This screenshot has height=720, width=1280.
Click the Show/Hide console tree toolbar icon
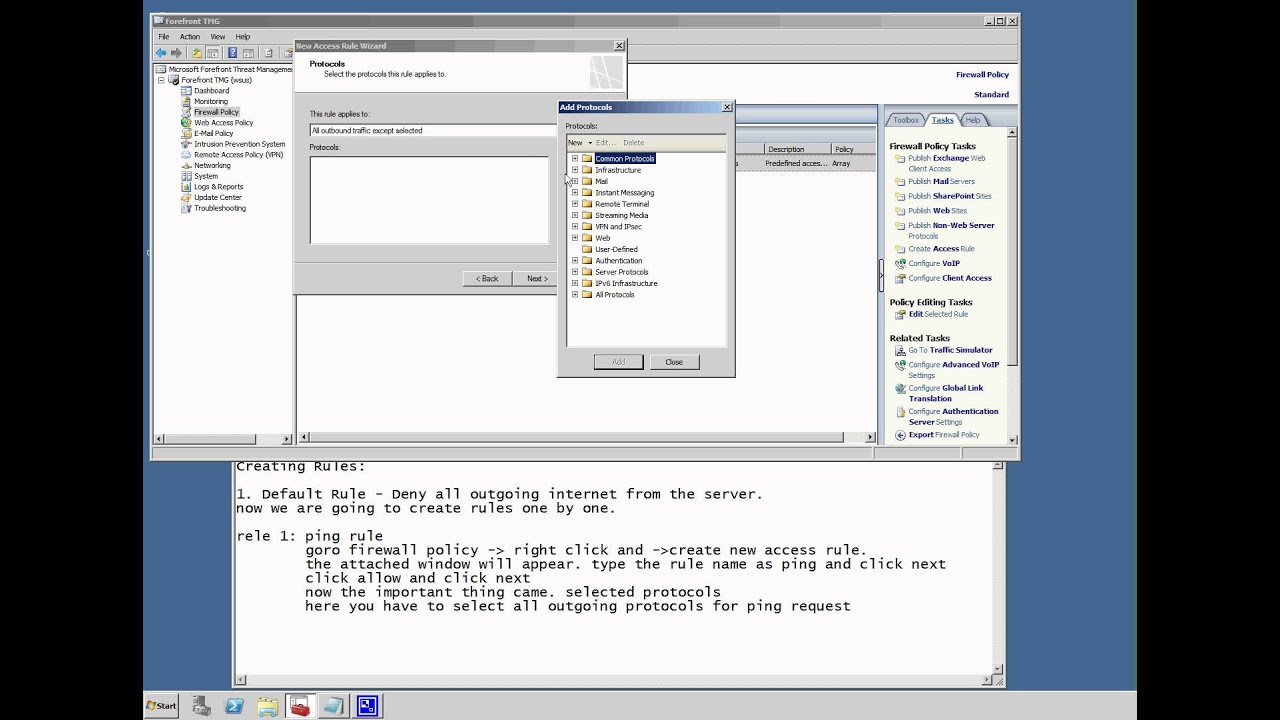pos(213,53)
